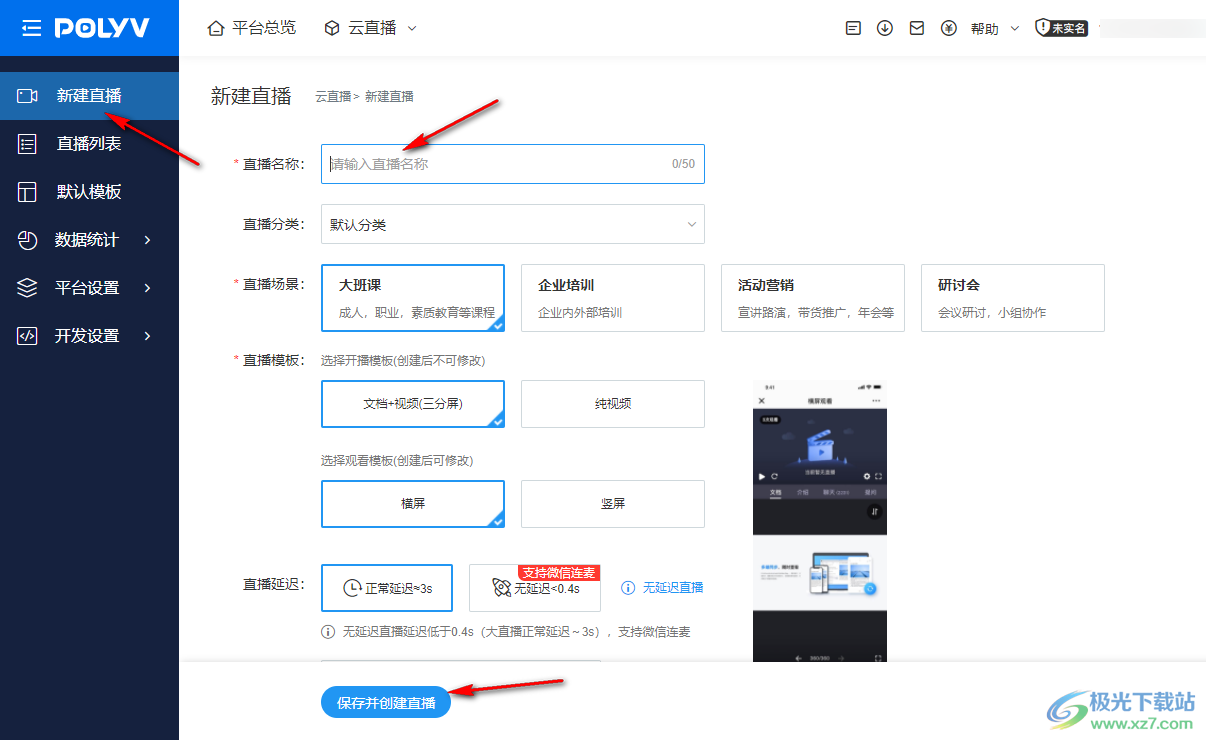Switch viewing template to 竖屏

pyautogui.click(x=612, y=504)
